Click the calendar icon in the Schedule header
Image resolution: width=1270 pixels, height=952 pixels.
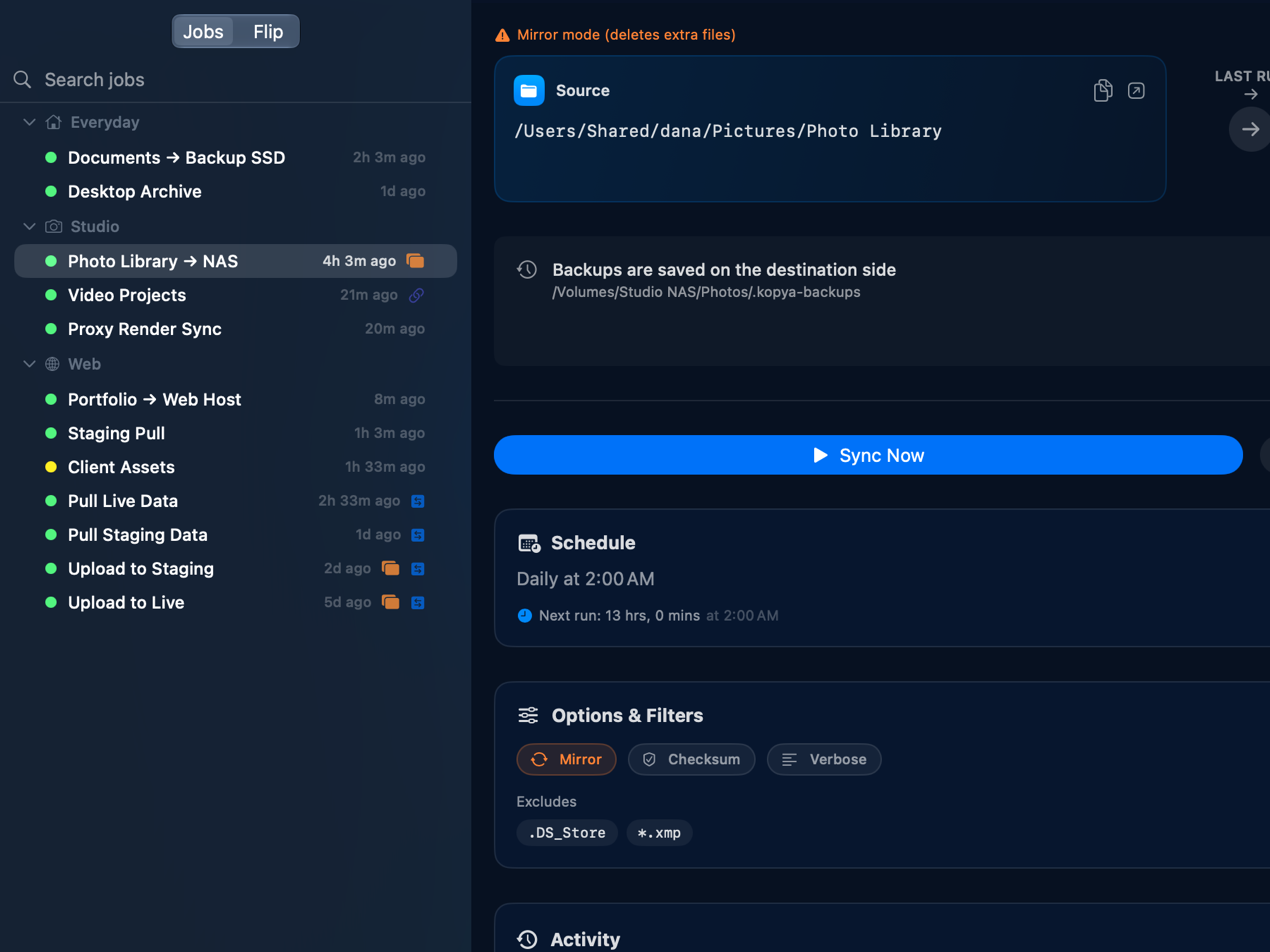[x=529, y=543]
